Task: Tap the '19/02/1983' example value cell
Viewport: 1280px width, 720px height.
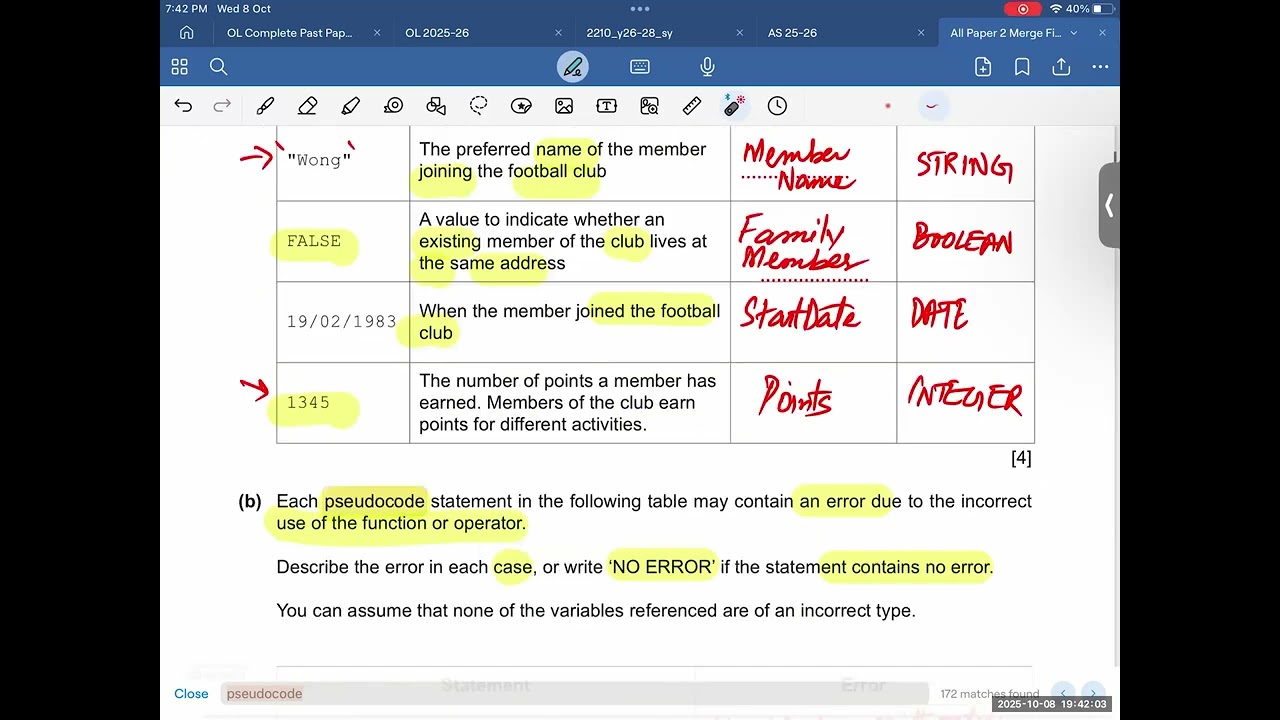Action: pos(342,322)
